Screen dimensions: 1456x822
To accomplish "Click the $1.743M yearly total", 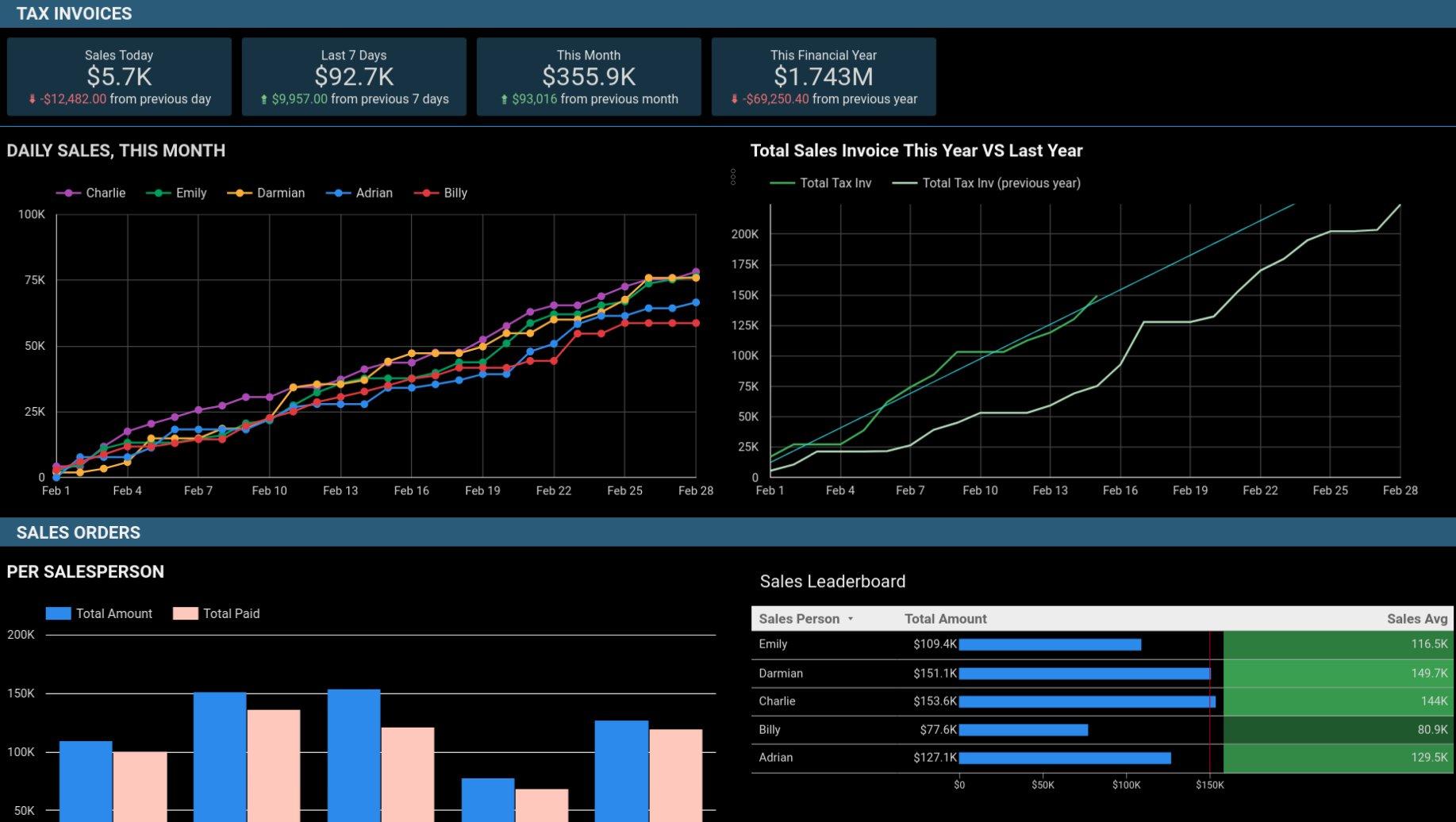I will click(x=824, y=77).
